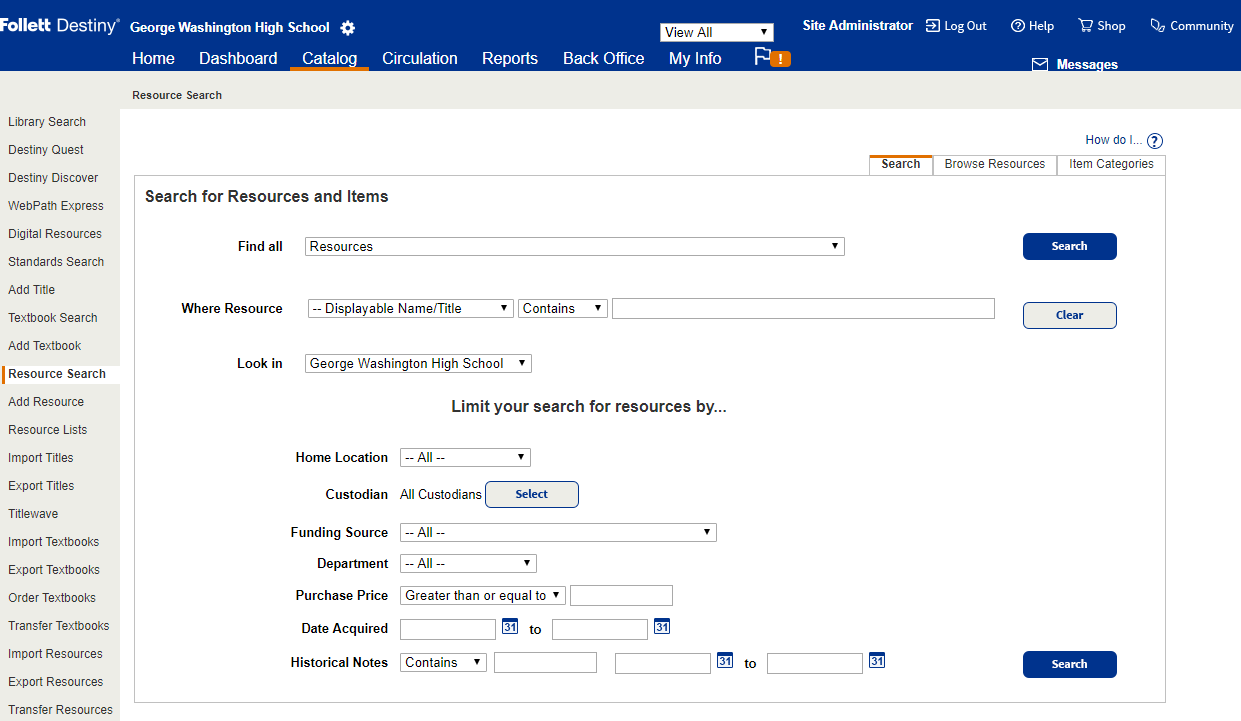The image size is (1241, 721).
Task: Switch to the Item Categories tab
Action: tap(1111, 164)
